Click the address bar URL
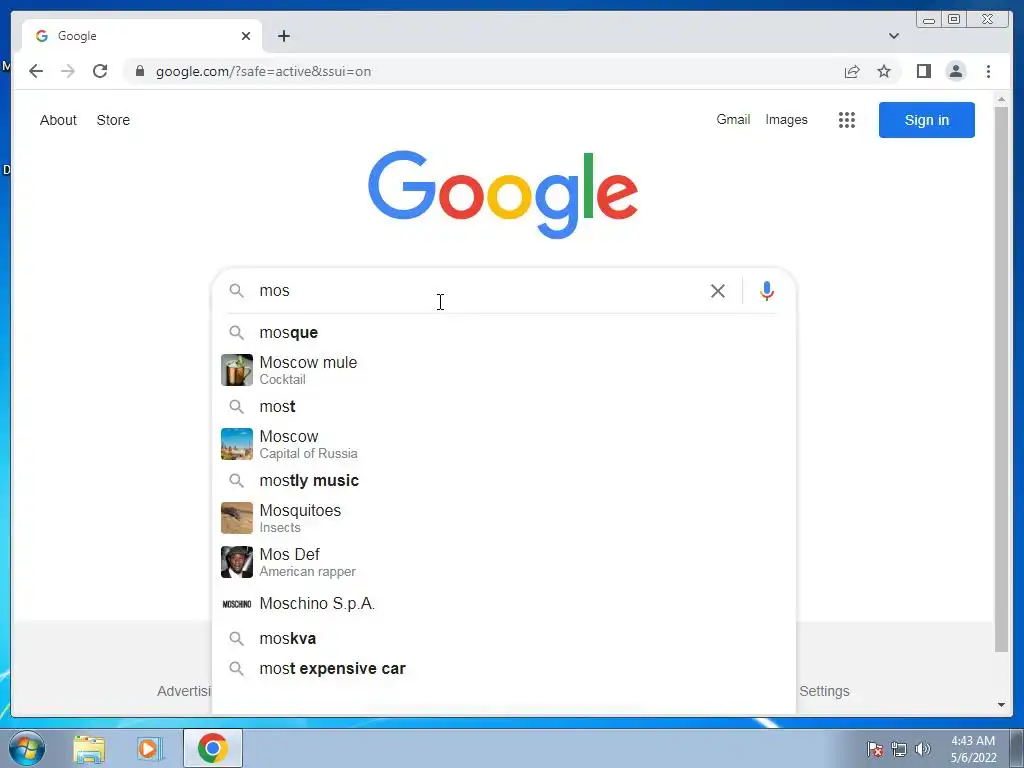 (263, 71)
